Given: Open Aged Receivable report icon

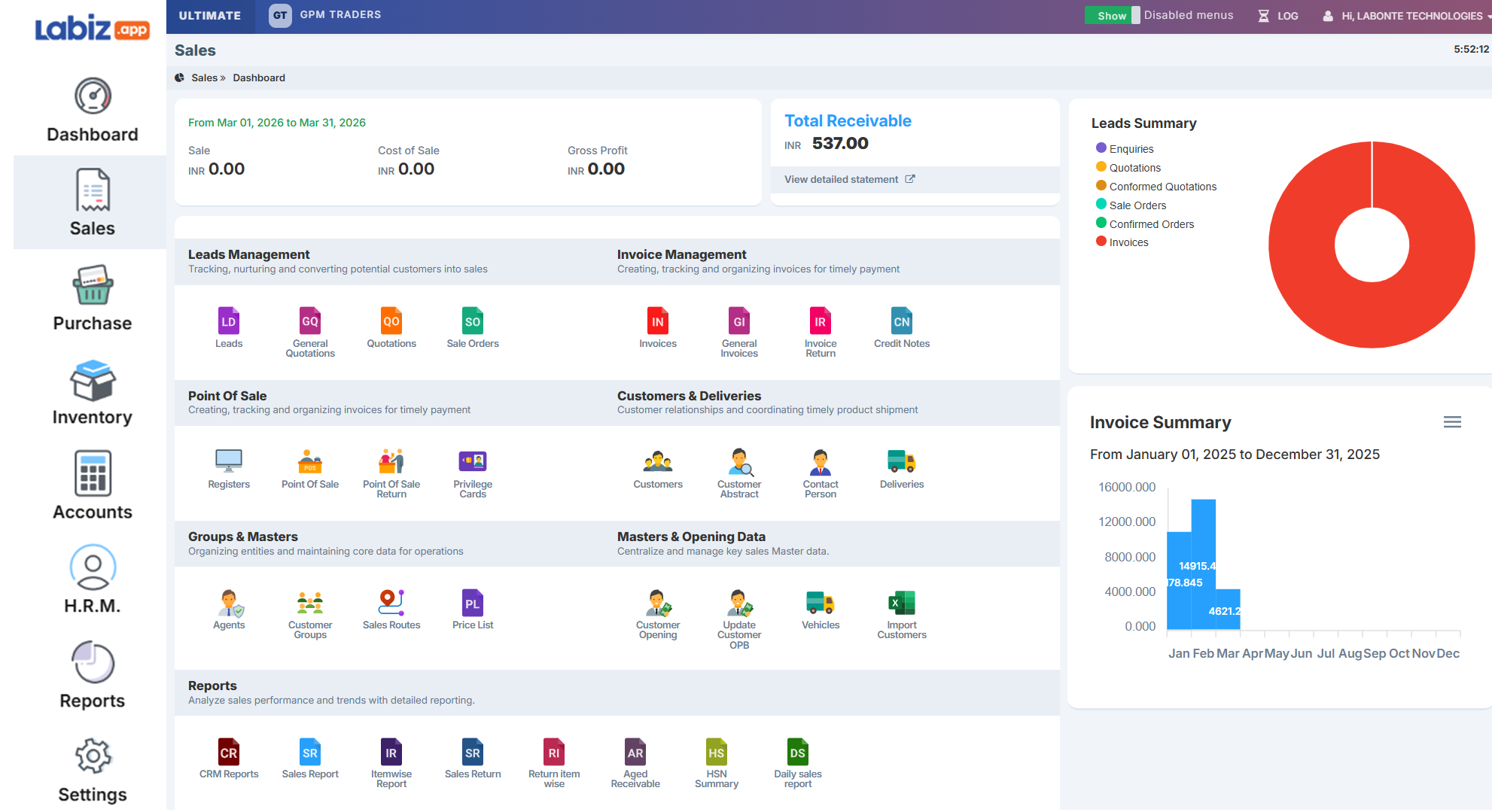Looking at the screenshot, I should [635, 752].
